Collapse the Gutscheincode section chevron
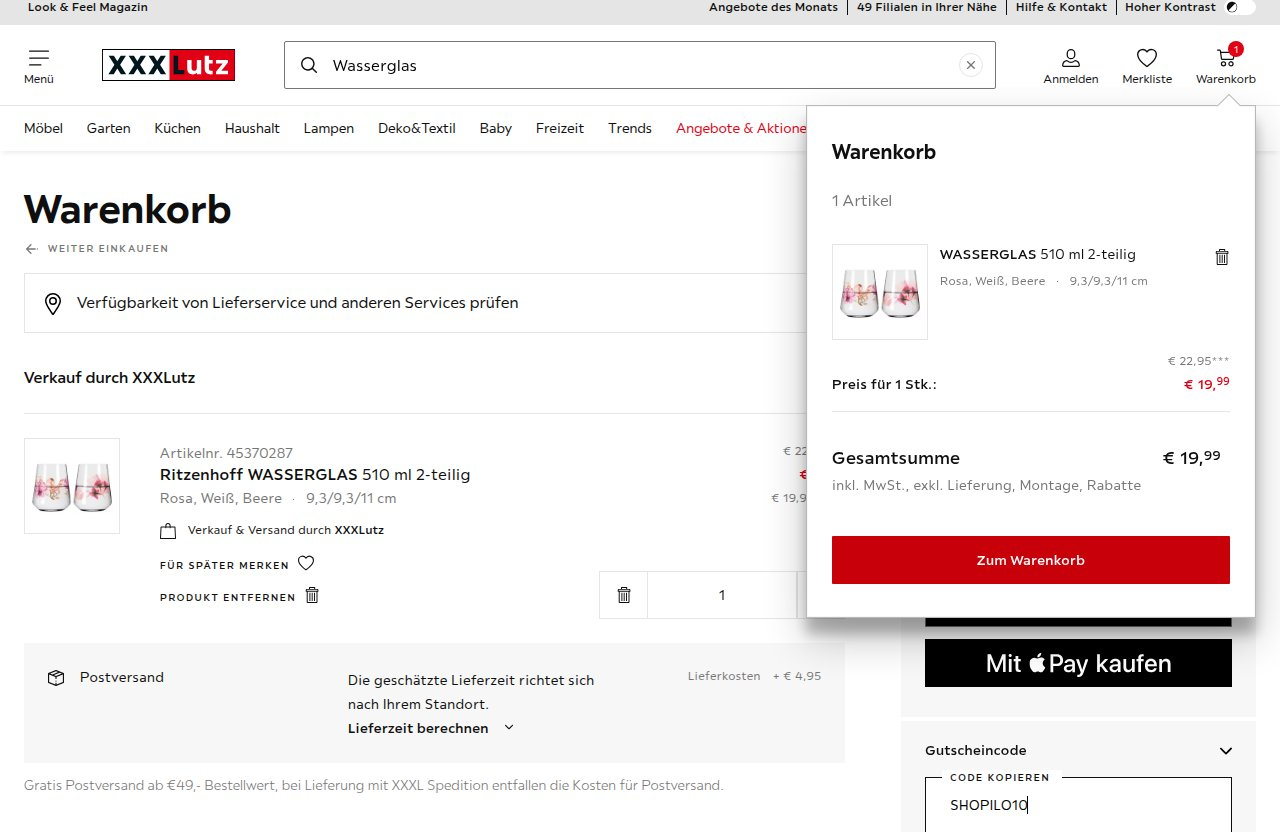Screen dimensions: 1280x832 tap(1226, 751)
